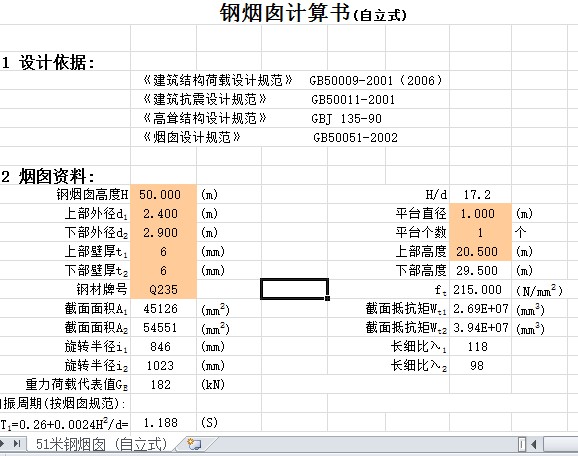578x456 pixels.
Task: Click the insert new worksheet icon
Action: coord(194,444)
